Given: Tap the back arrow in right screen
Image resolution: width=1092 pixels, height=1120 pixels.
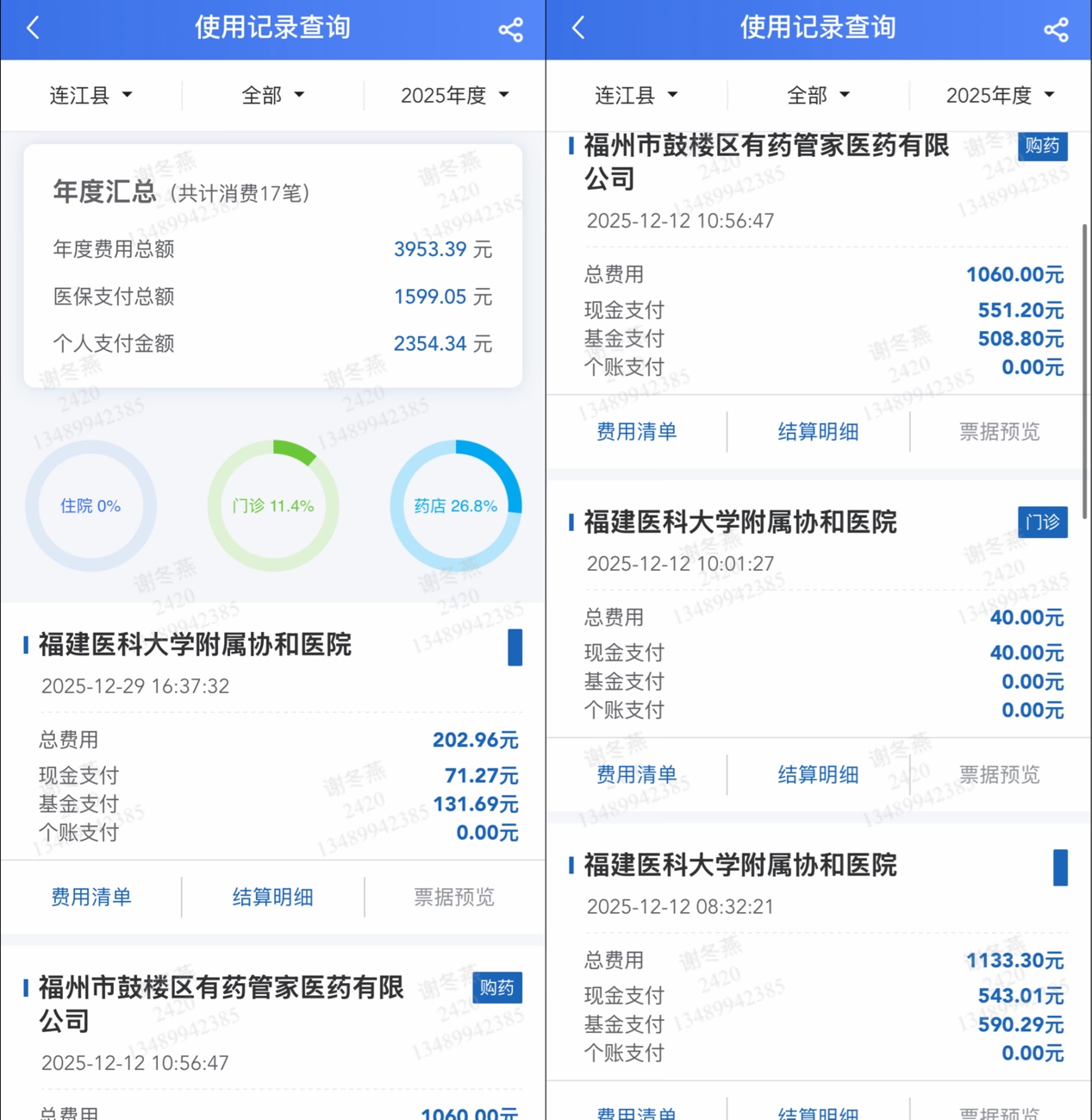Looking at the screenshot, I should pyautogui.click(x=578, y=28).
